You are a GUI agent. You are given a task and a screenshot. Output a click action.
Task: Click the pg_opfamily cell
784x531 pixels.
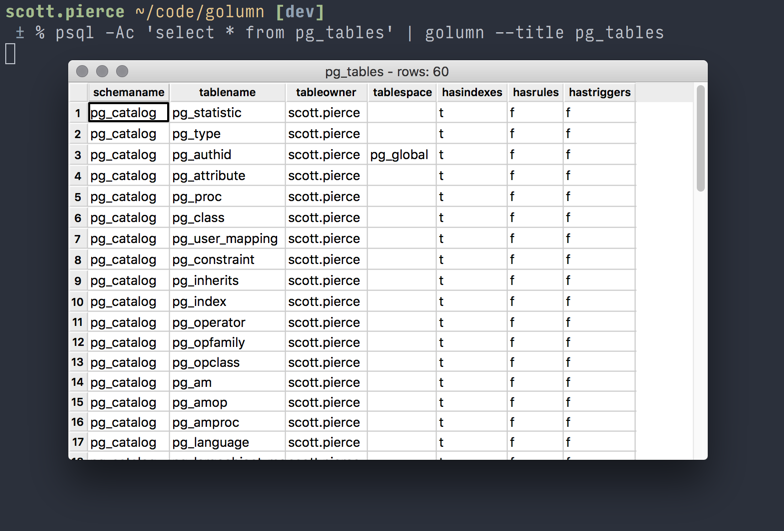(228, 342)
